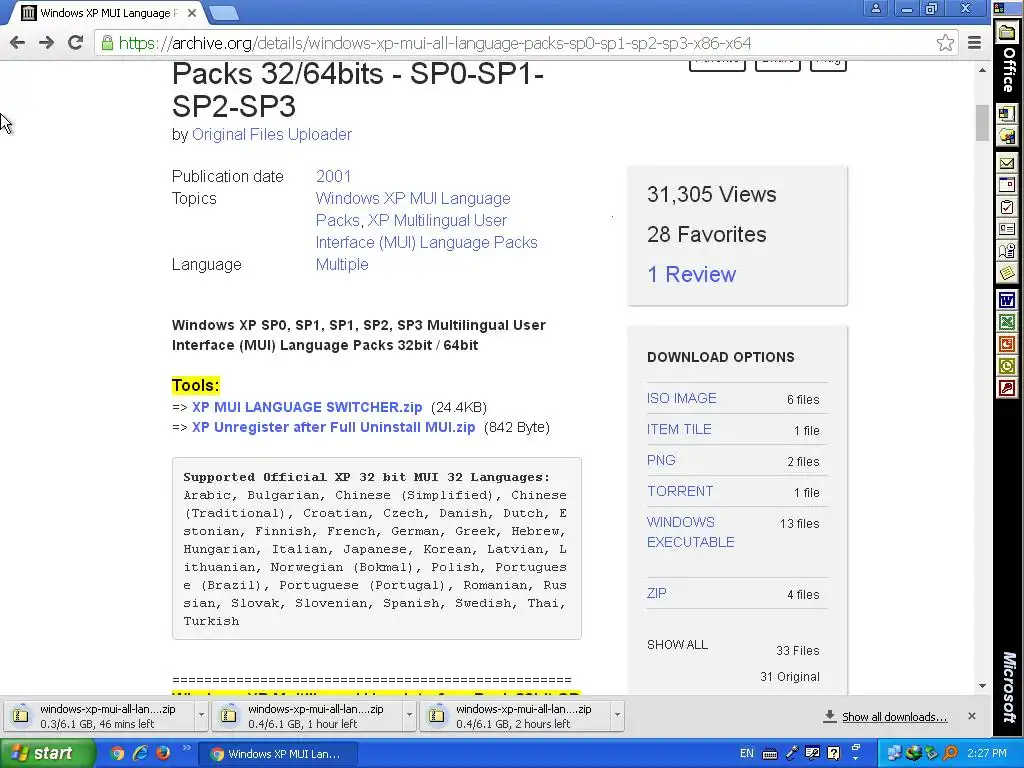
Task: Open the 1 Review link
Action: coord(691,274)
